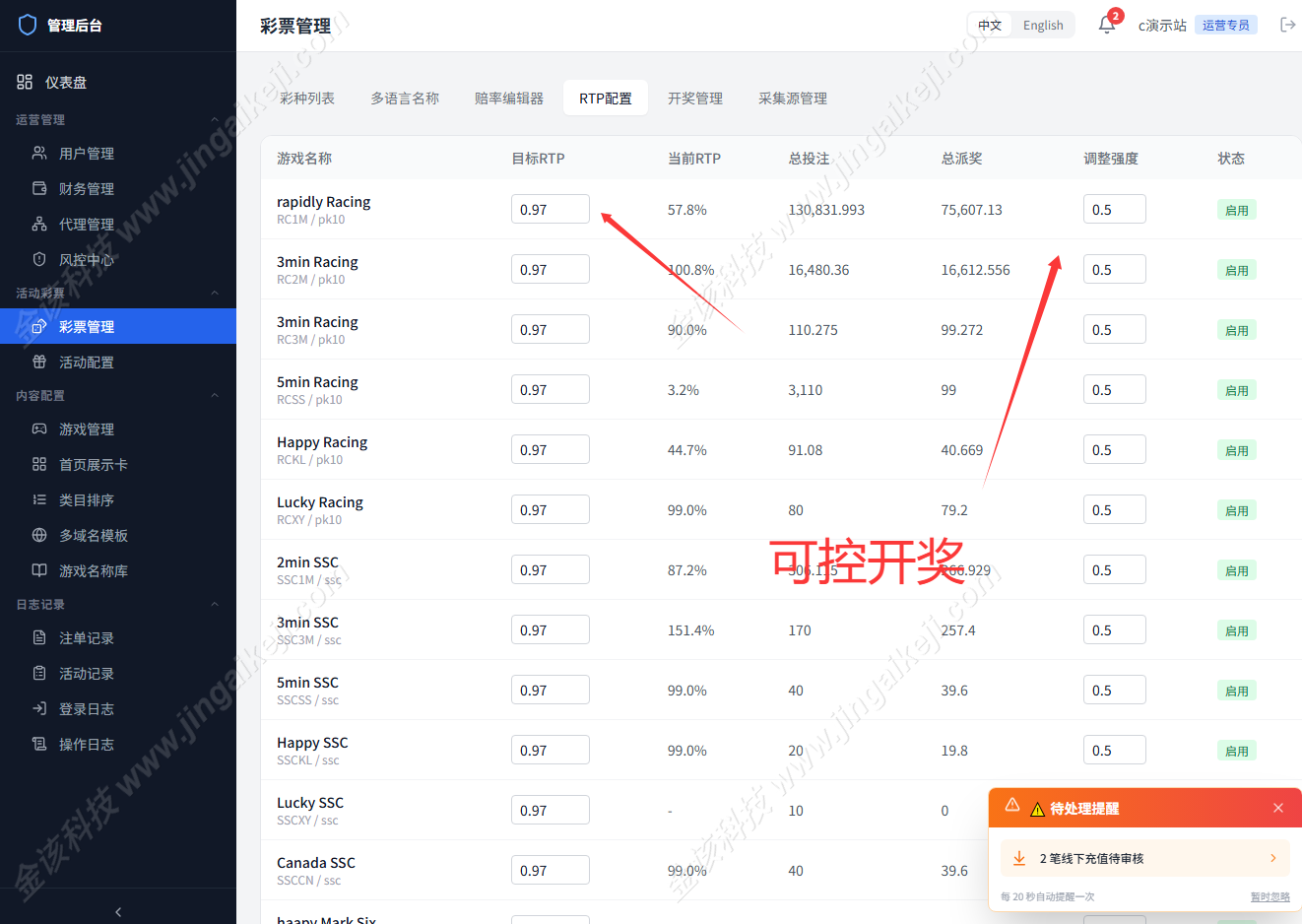
Task: Click the 首页展示卡 grid icon
Action: click(39, 464)
